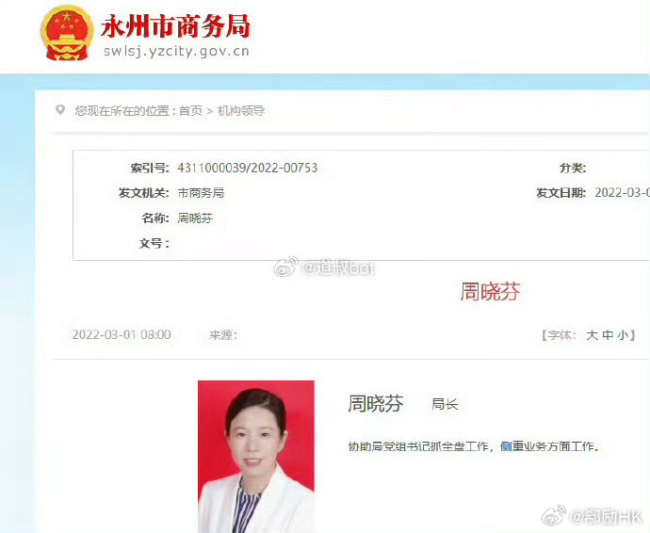650x533 pixels.
Task: Set font size to 大
Action: pyautogui.click(x=592, y=335)
